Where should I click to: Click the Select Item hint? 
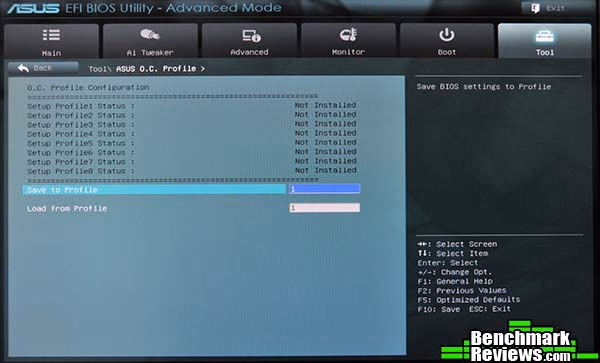click(453, 253)
